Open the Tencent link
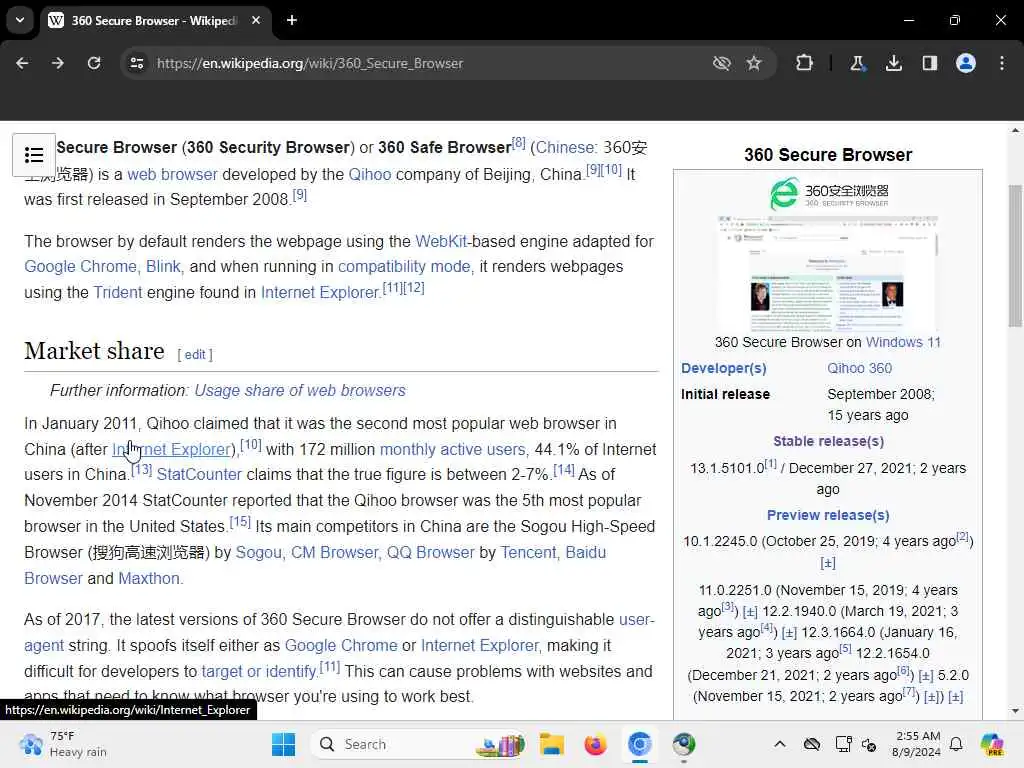 (x=528, y=552)
